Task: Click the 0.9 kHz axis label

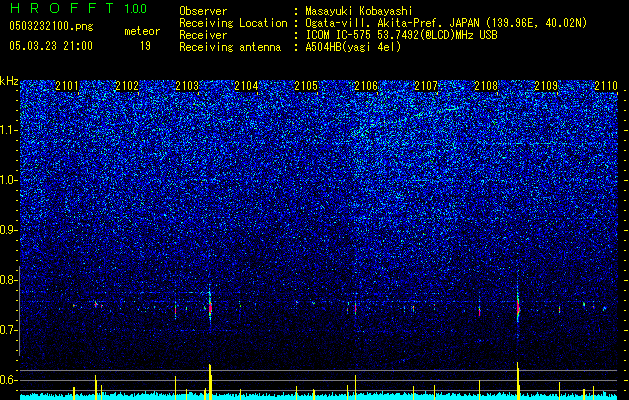Action: point(9,230)
